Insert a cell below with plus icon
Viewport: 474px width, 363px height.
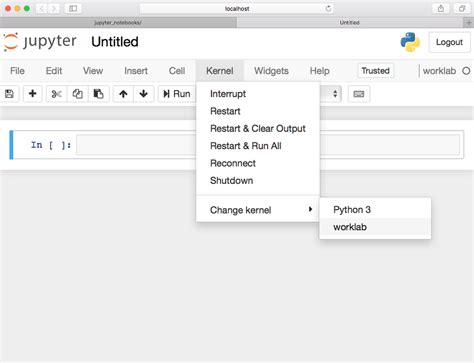[x=32, y=94]
